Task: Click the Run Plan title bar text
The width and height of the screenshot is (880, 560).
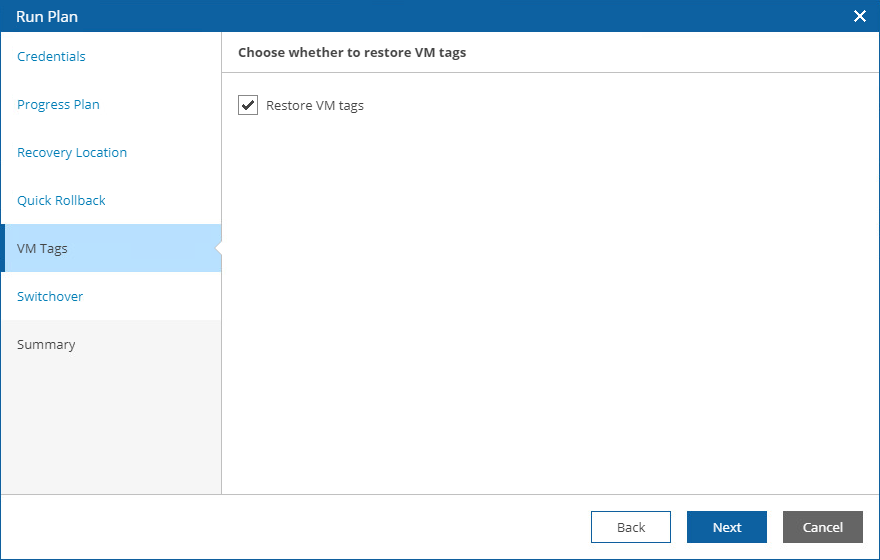Action: point(47,16)
